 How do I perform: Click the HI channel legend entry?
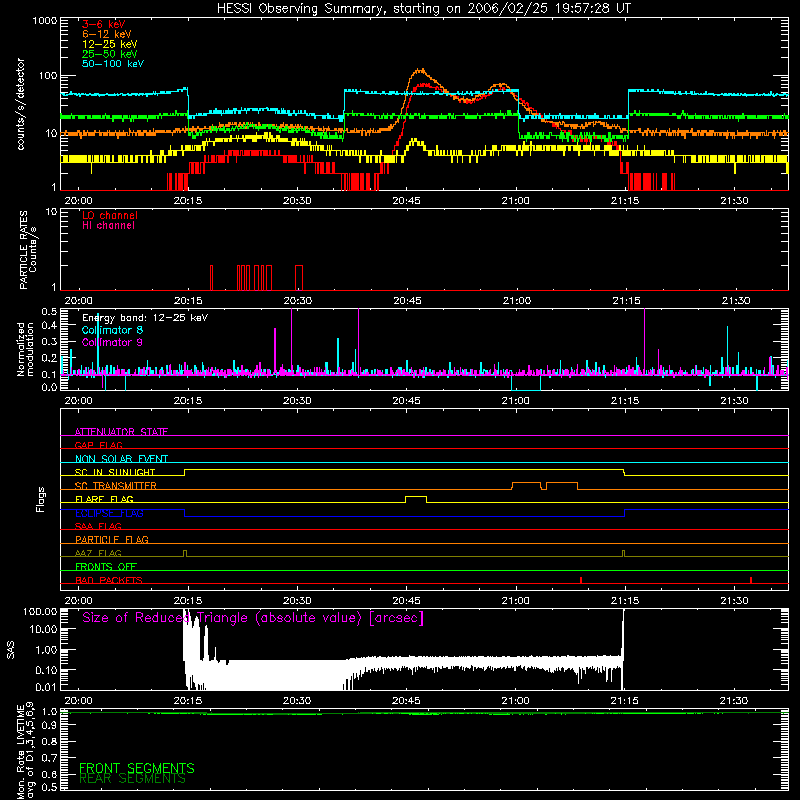(x=108, y=225)
